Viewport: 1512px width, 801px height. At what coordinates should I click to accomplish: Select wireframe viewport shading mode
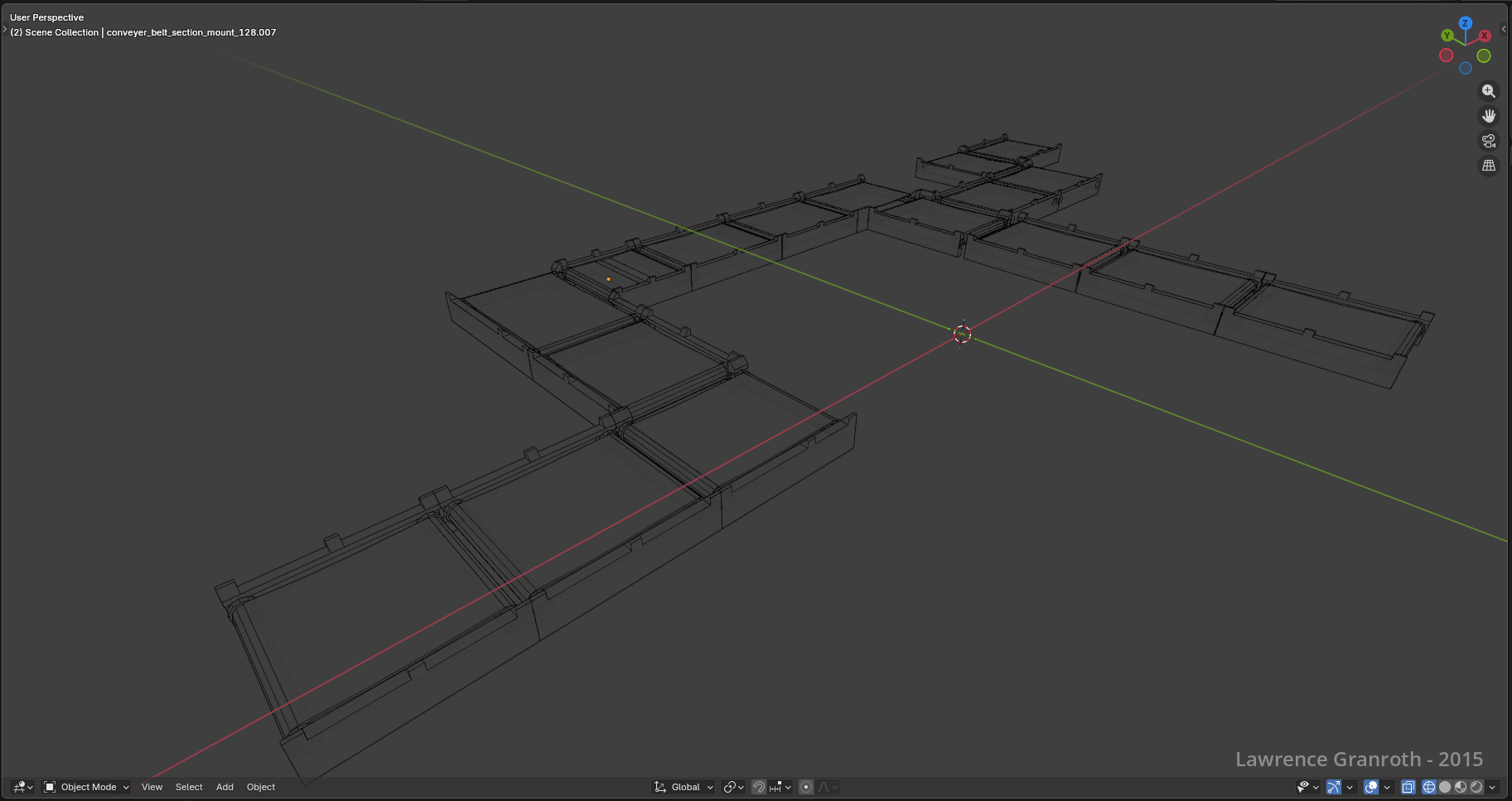(1429, 787)
